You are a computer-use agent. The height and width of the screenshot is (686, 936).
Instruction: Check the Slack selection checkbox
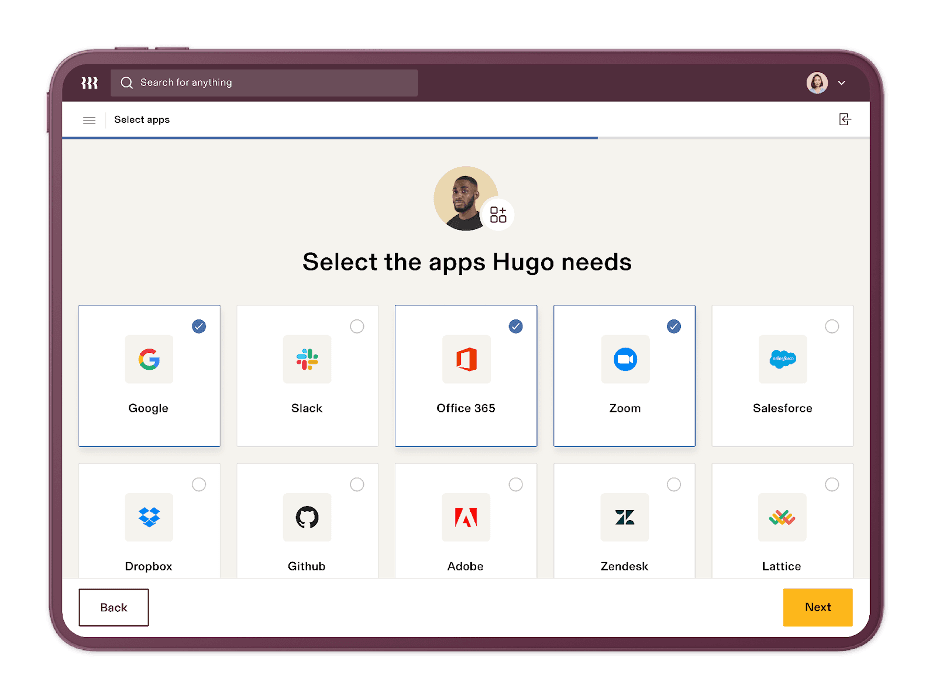tap(357, 326)
